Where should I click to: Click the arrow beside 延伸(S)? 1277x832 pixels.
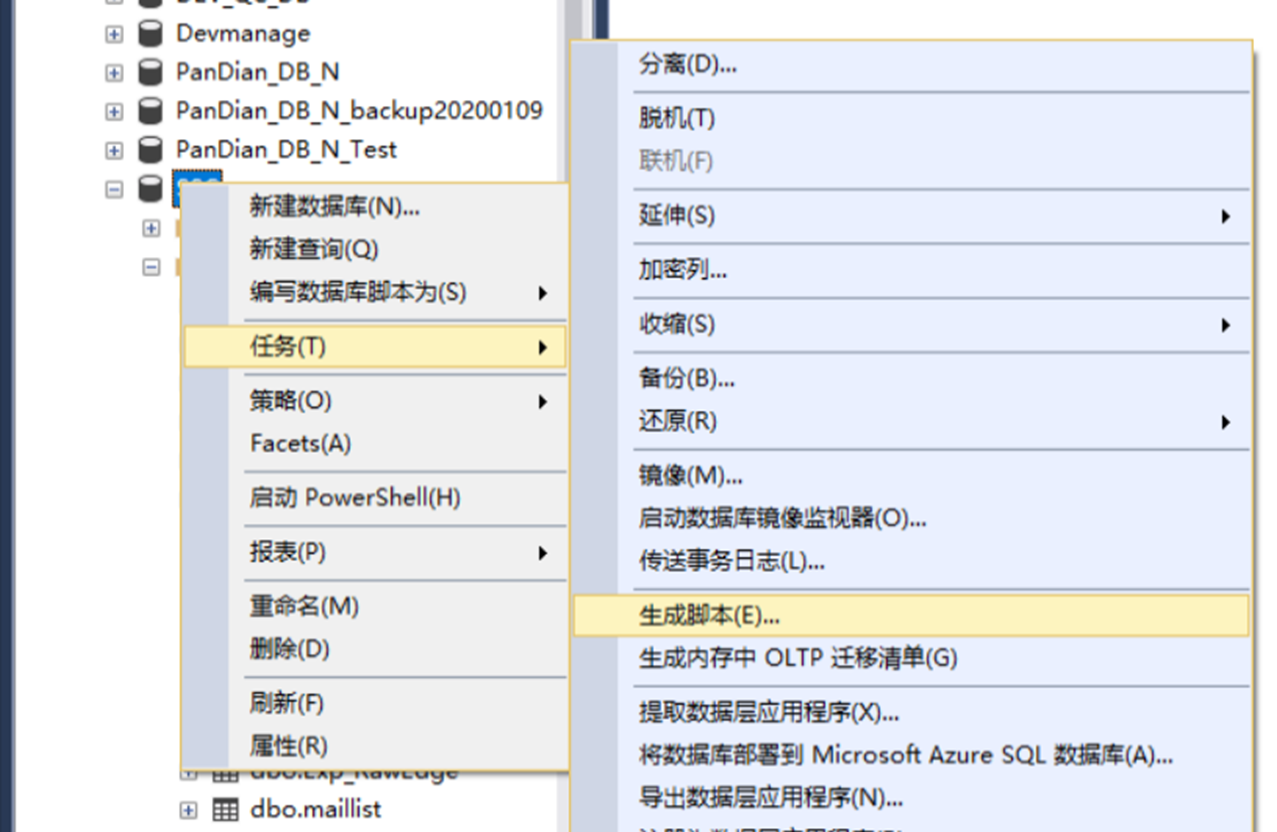click(1225, 216)
